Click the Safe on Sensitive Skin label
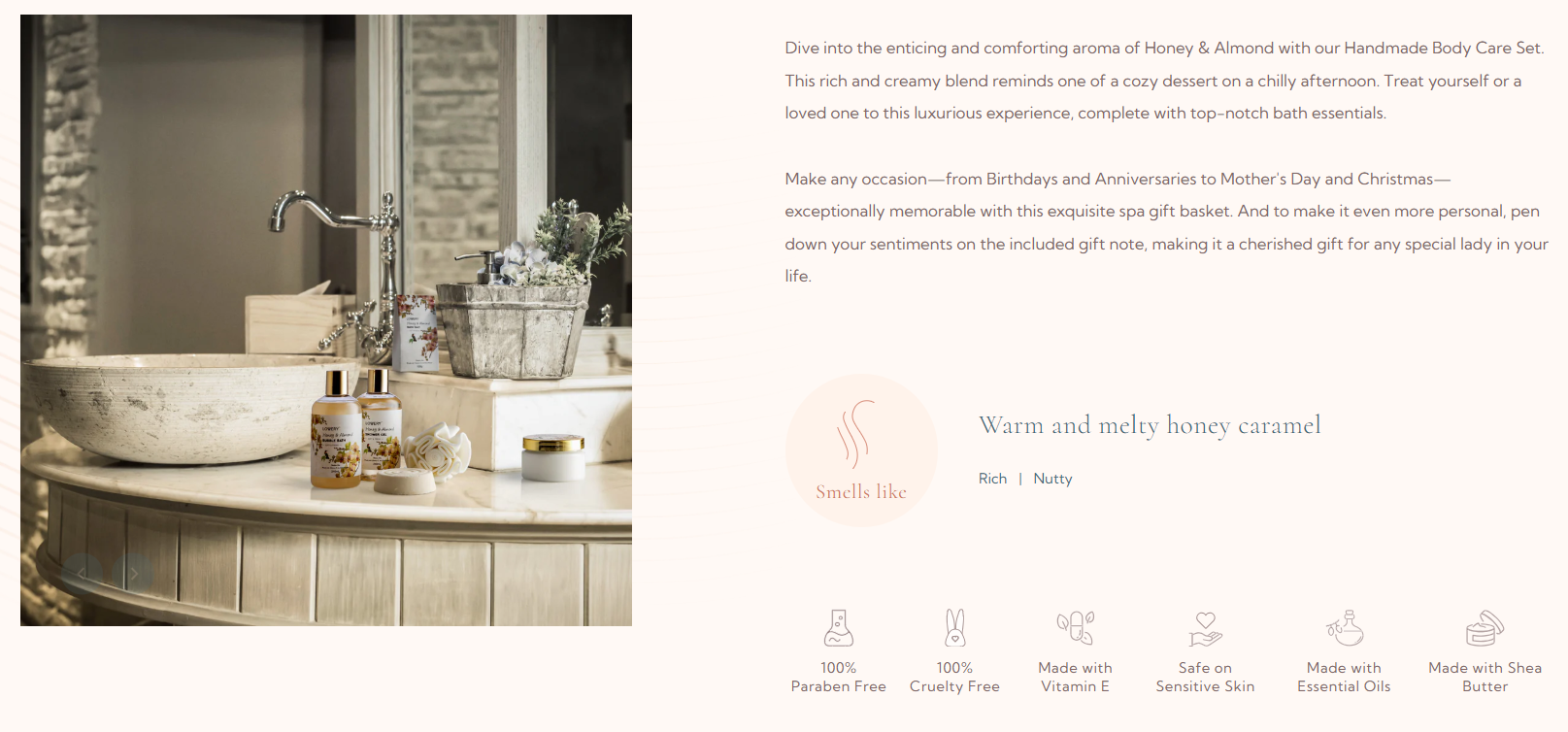1568x732 pixels. tap(1205, 678)
